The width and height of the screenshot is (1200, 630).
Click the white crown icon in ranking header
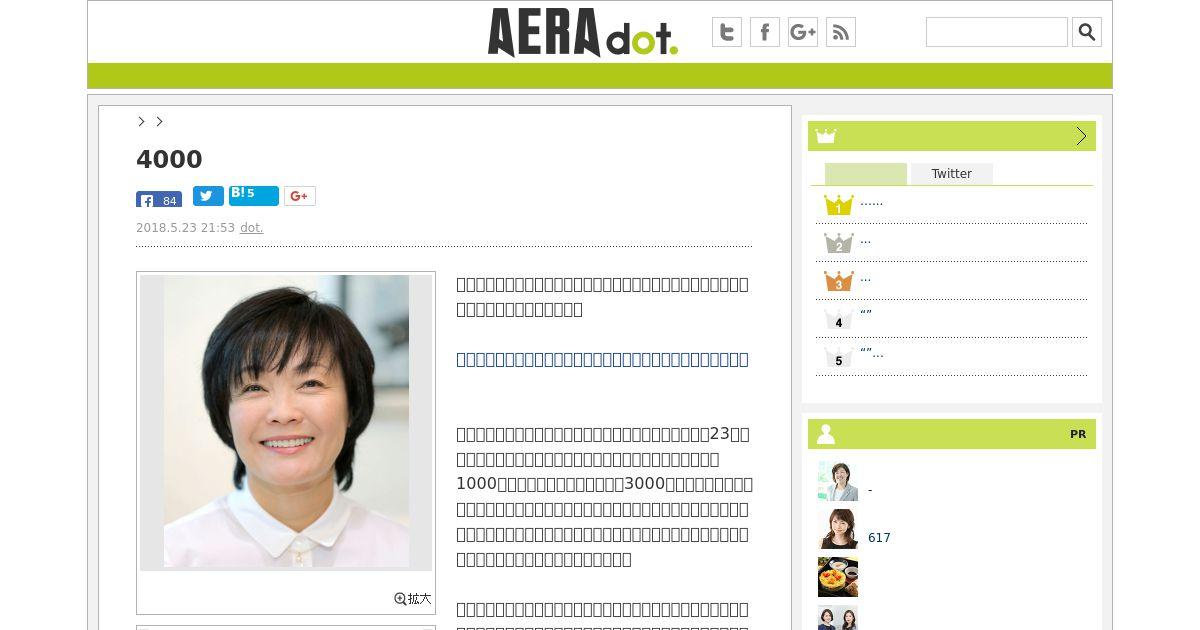[825, 136]
